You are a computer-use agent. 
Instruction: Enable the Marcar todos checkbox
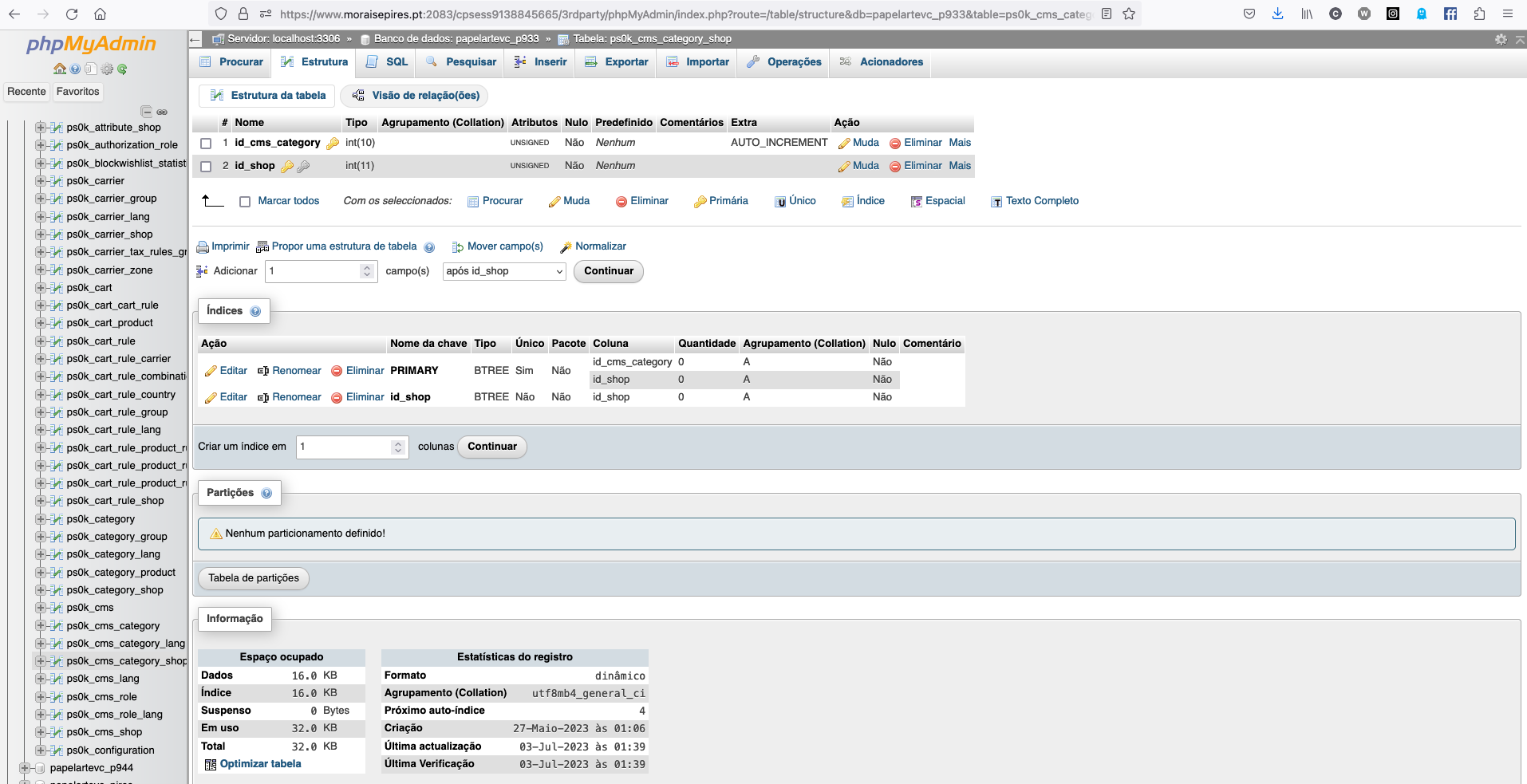tap(245, 202)
